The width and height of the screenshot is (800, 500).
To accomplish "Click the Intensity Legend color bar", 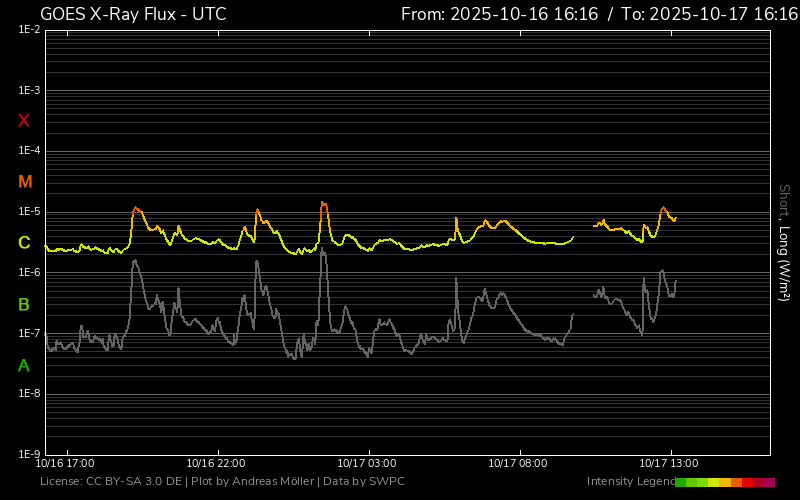I will click(724, 482).
